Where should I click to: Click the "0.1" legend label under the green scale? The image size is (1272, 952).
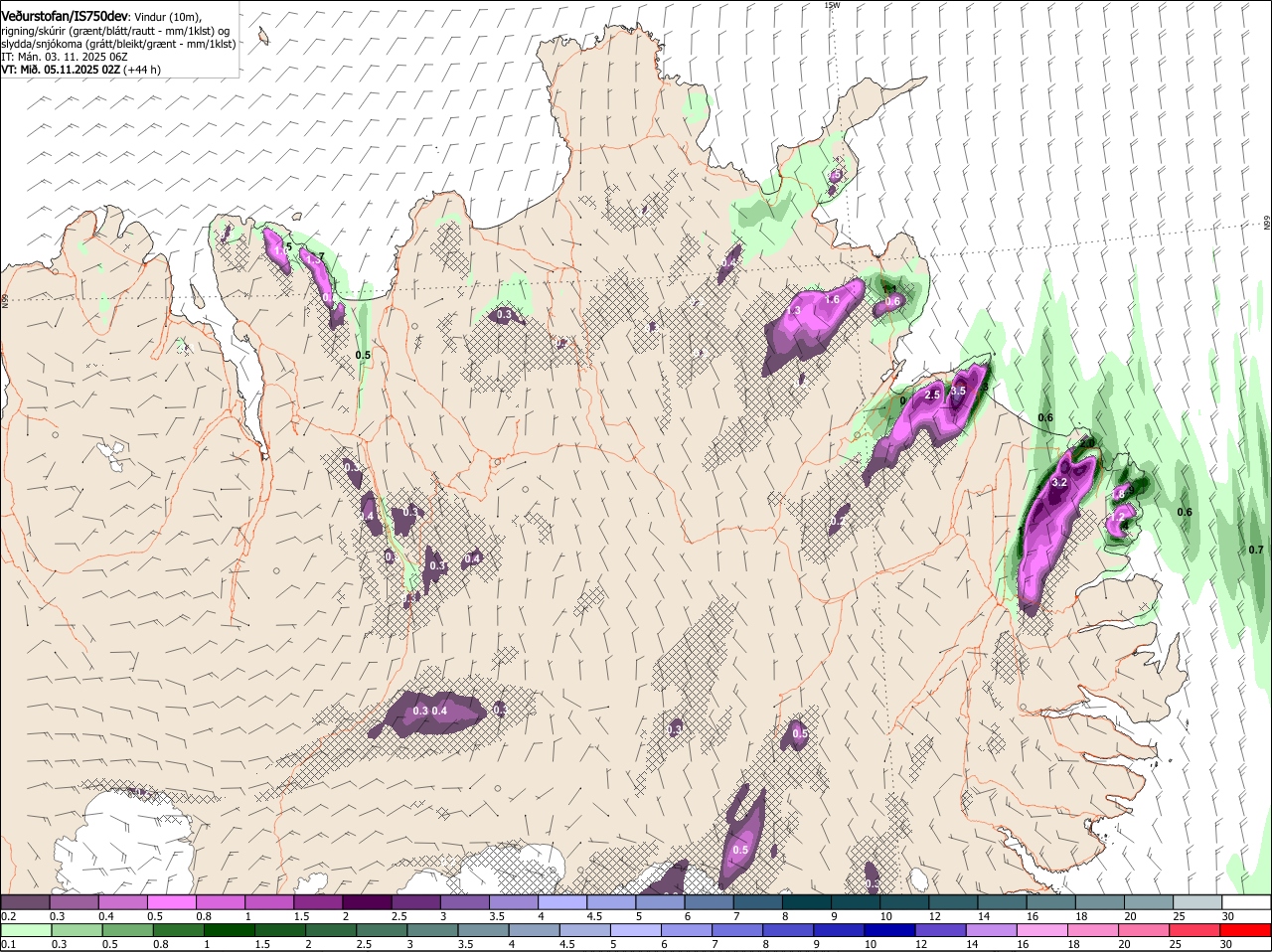tap(8, 944)
